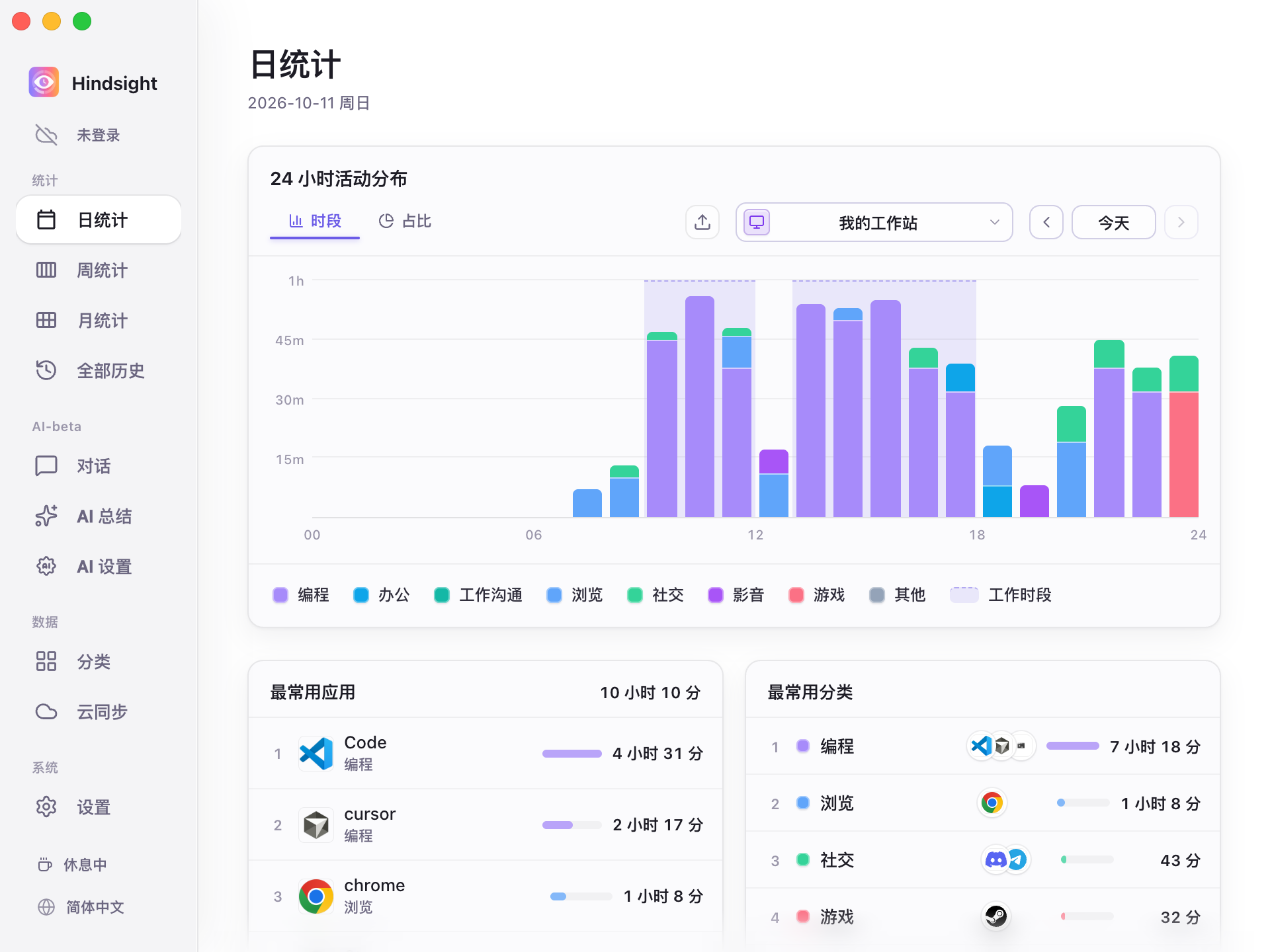Toggle 工作时段 legend entry
Viewport: 1270px width, 952px height.
(x=1001, y=595)
